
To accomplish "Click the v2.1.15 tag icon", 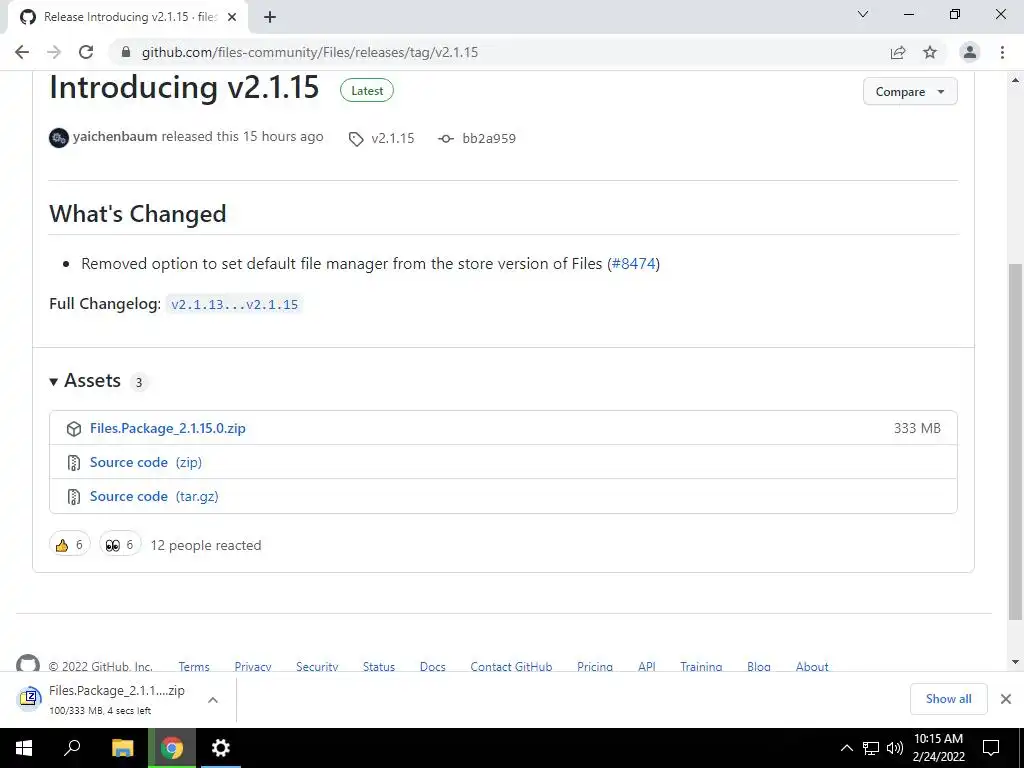I will coord(356,138).
